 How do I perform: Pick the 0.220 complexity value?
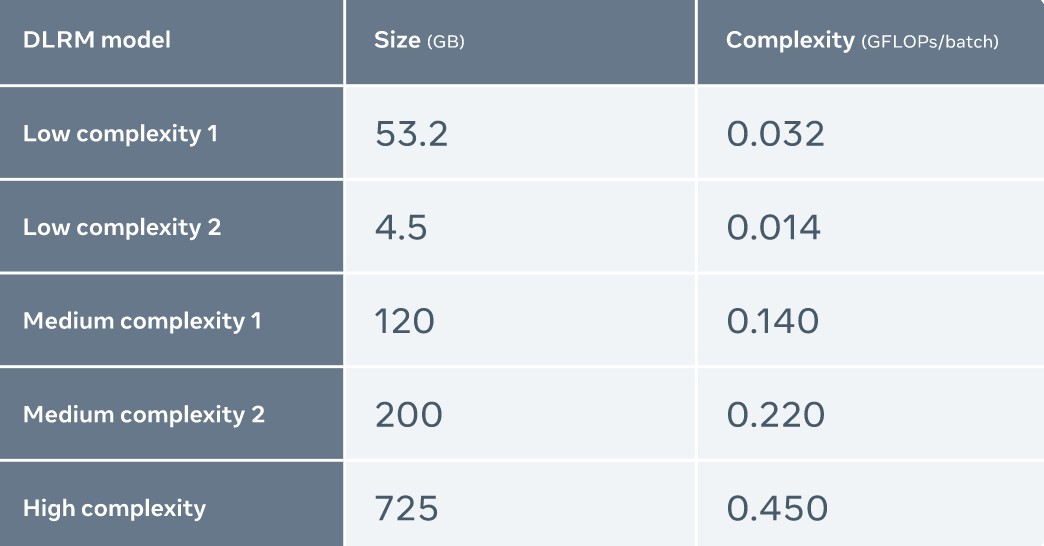tap(775, 415)
